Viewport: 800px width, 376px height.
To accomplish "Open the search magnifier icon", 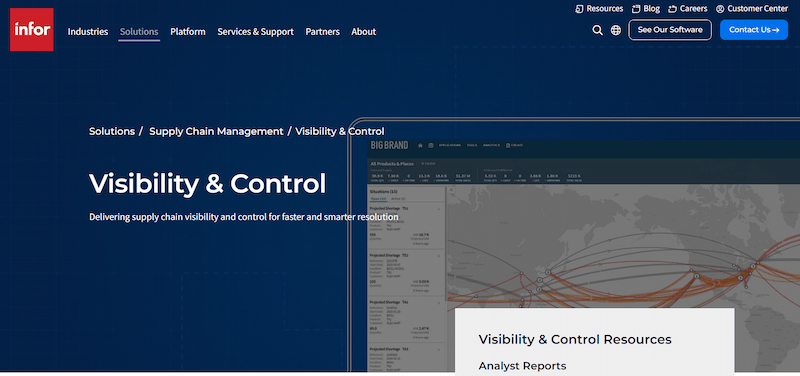I will coord(597,30).
